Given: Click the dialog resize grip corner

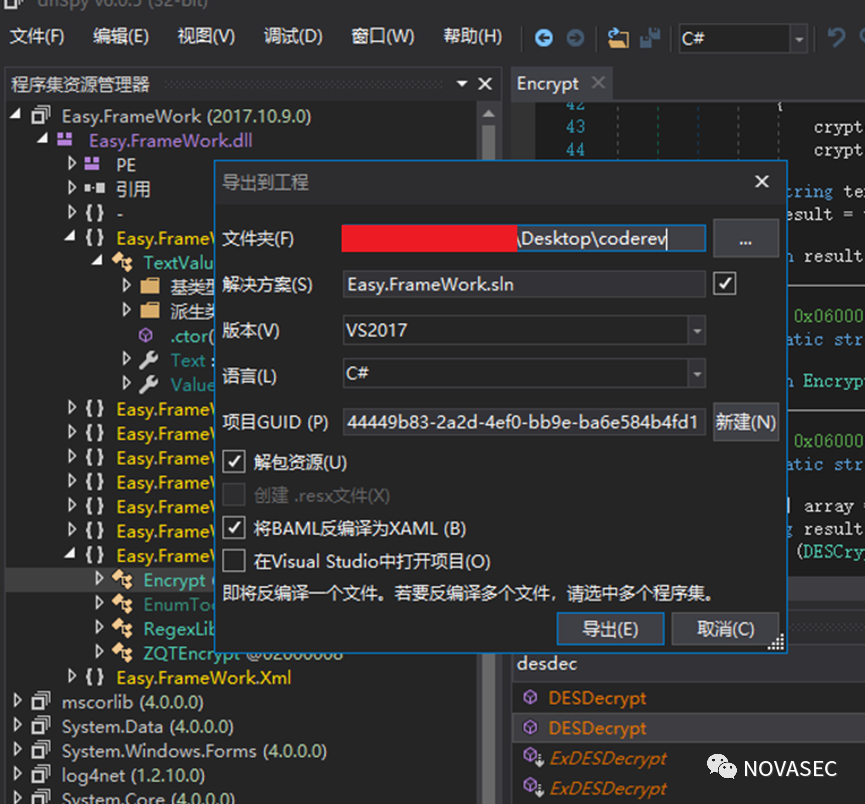Looking at the screenshot, I should coord(776,643).
